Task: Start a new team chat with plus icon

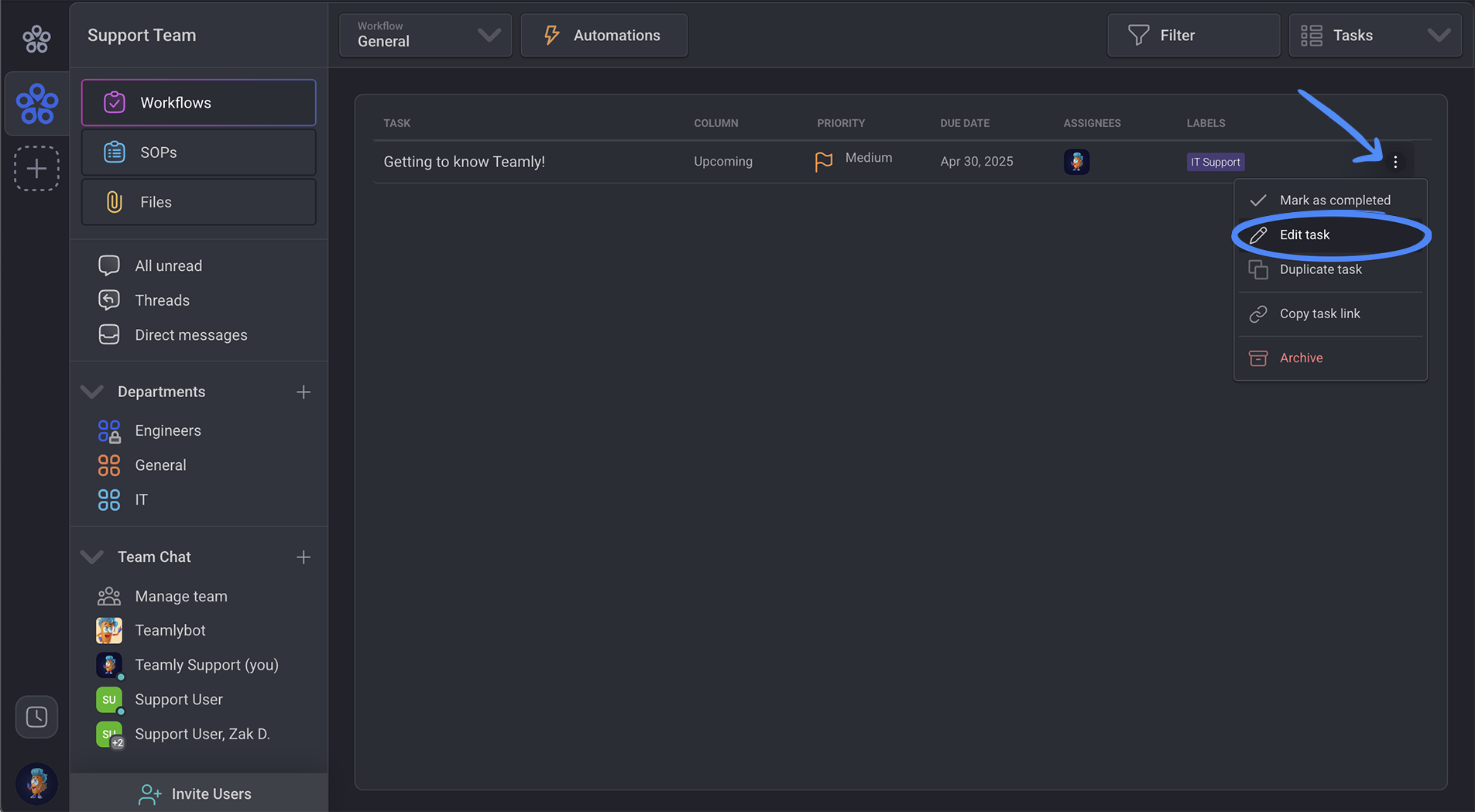Action: tap(304, 557)
